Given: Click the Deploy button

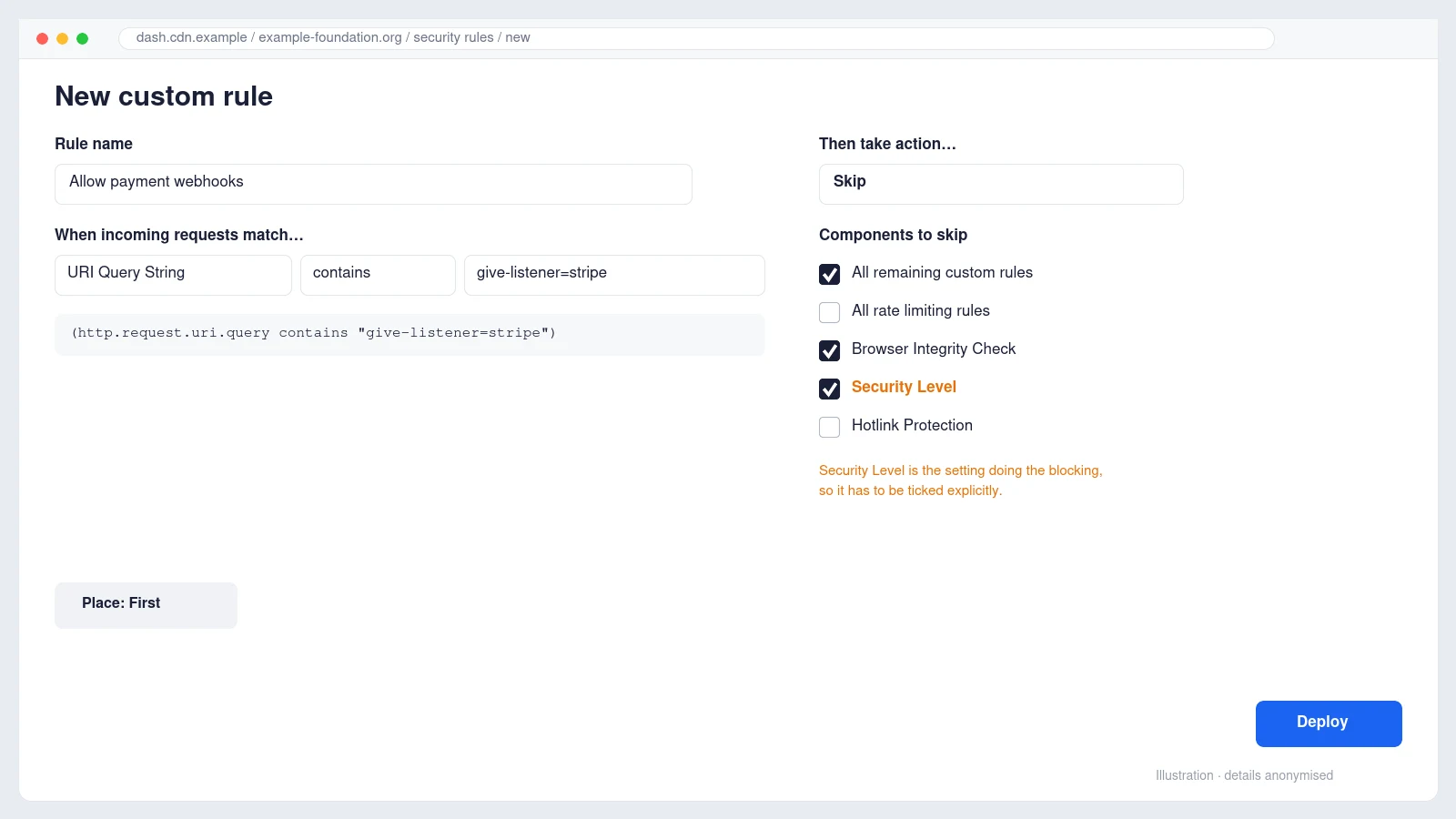Looking at the screenshot, I should pos(1329,723).
